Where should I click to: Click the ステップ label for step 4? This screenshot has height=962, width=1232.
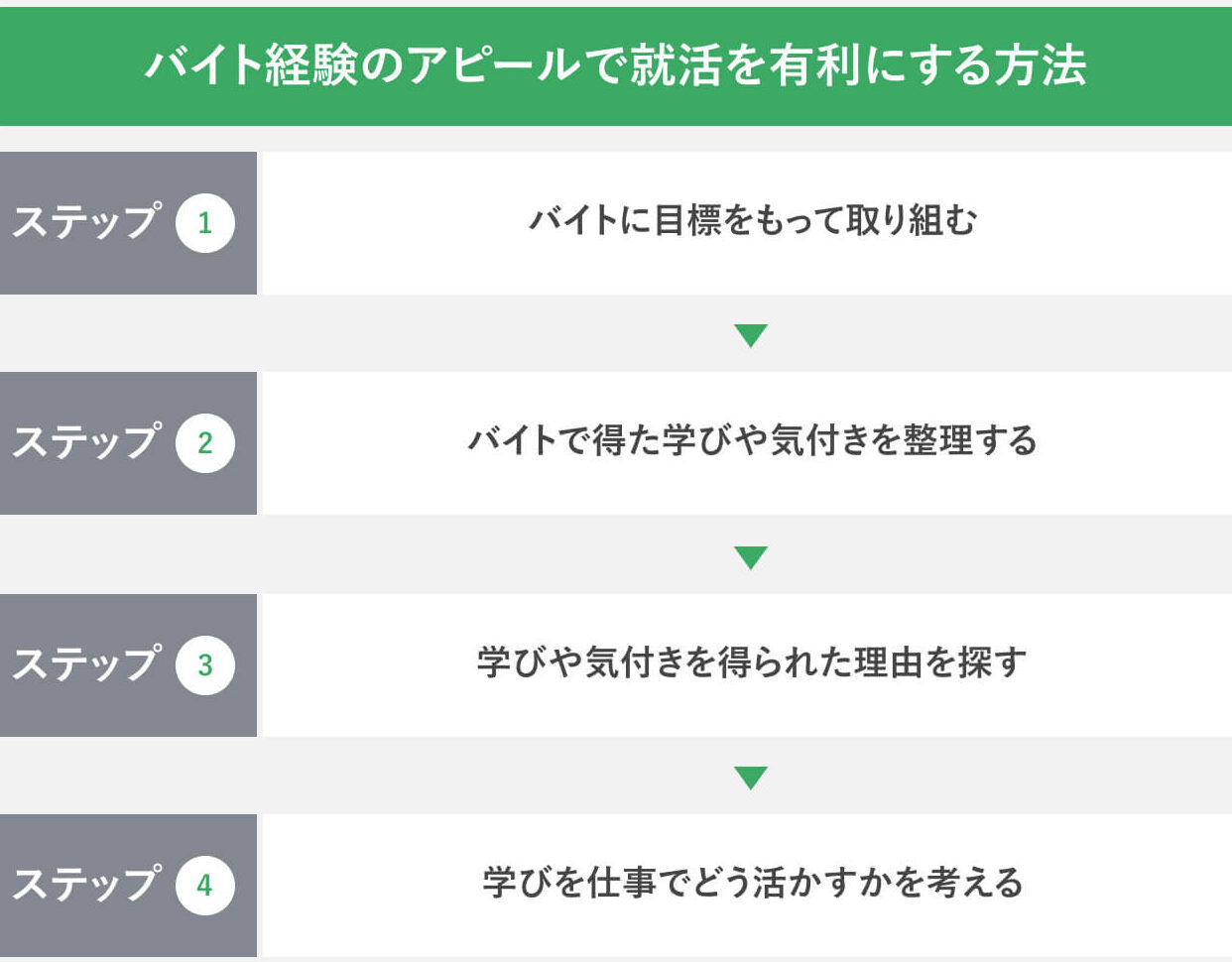(x=86, y=884)
